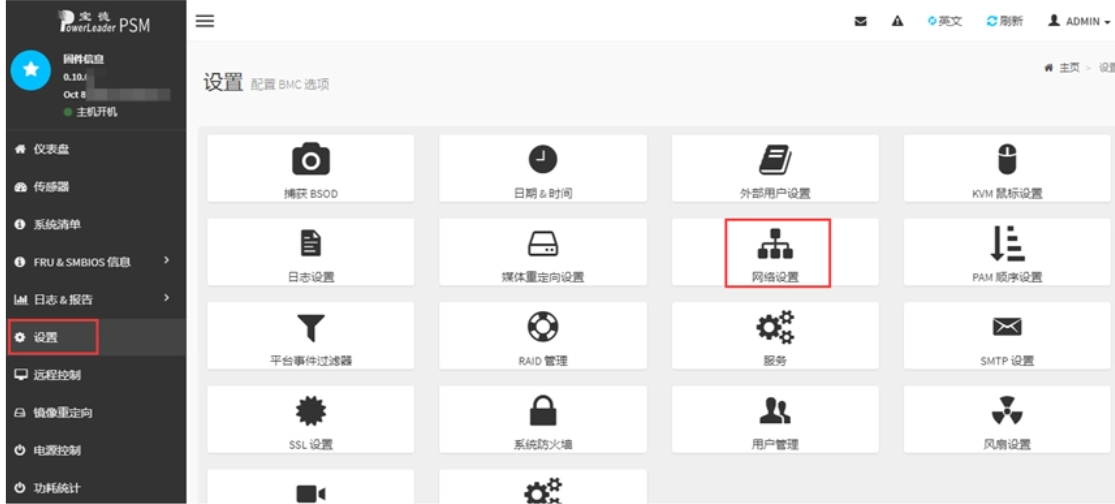Open 平台事件过滤器 funnel tile
The image size is (1115, 504).
[311, 336]
